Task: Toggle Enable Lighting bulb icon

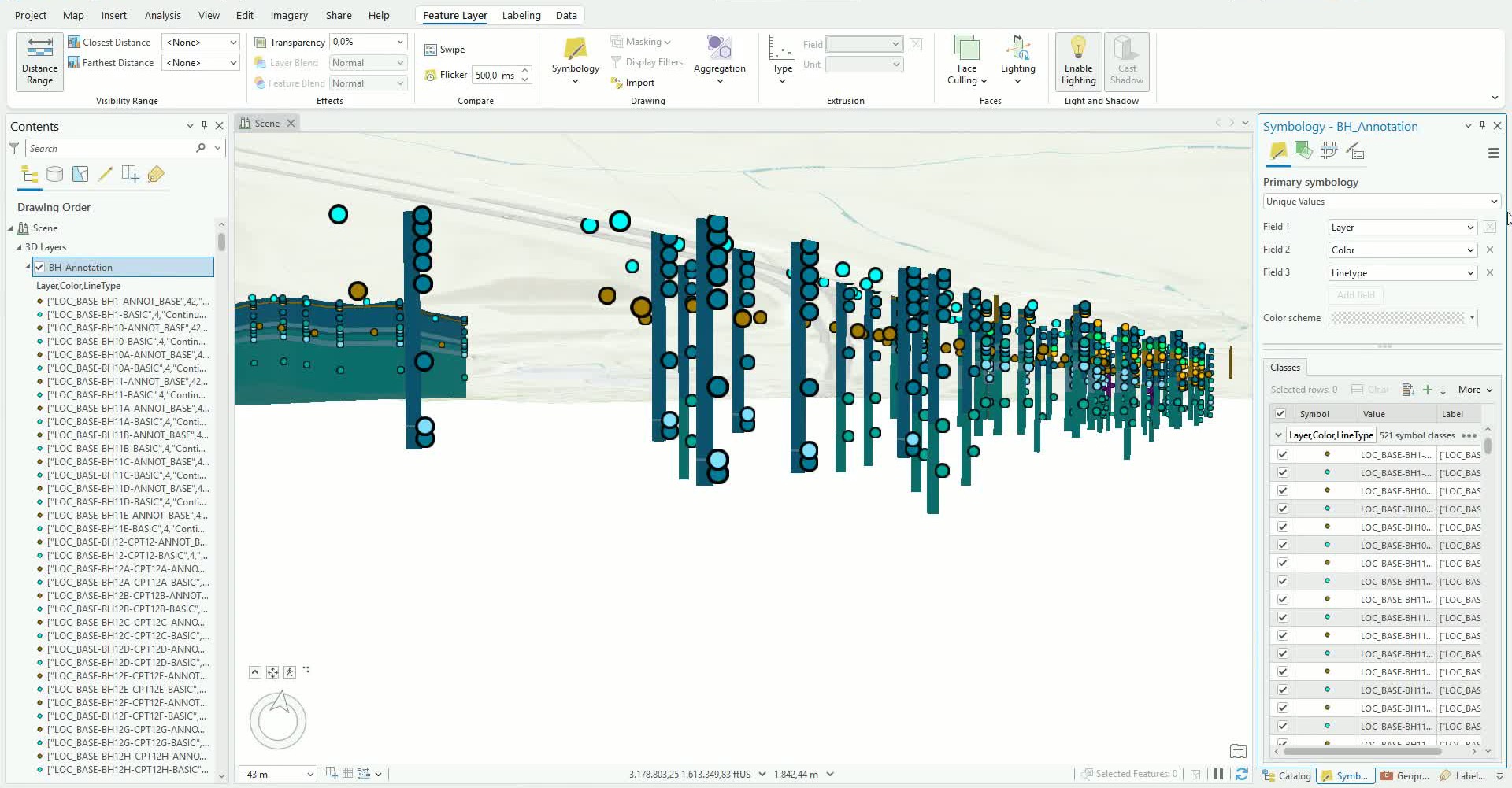Action: pos(1078,47)
